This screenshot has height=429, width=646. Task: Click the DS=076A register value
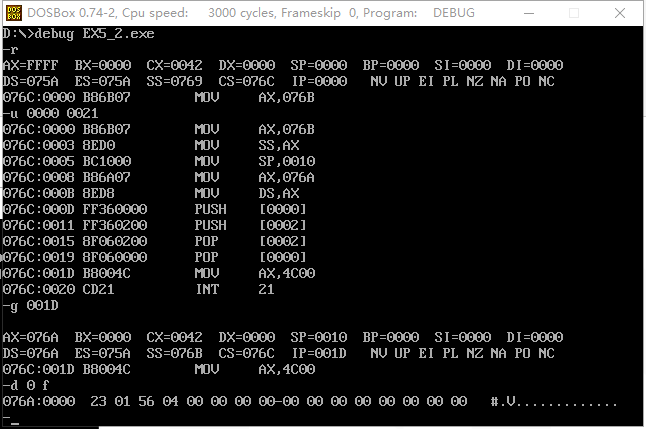pyautogui.click(x=30, y=353)
